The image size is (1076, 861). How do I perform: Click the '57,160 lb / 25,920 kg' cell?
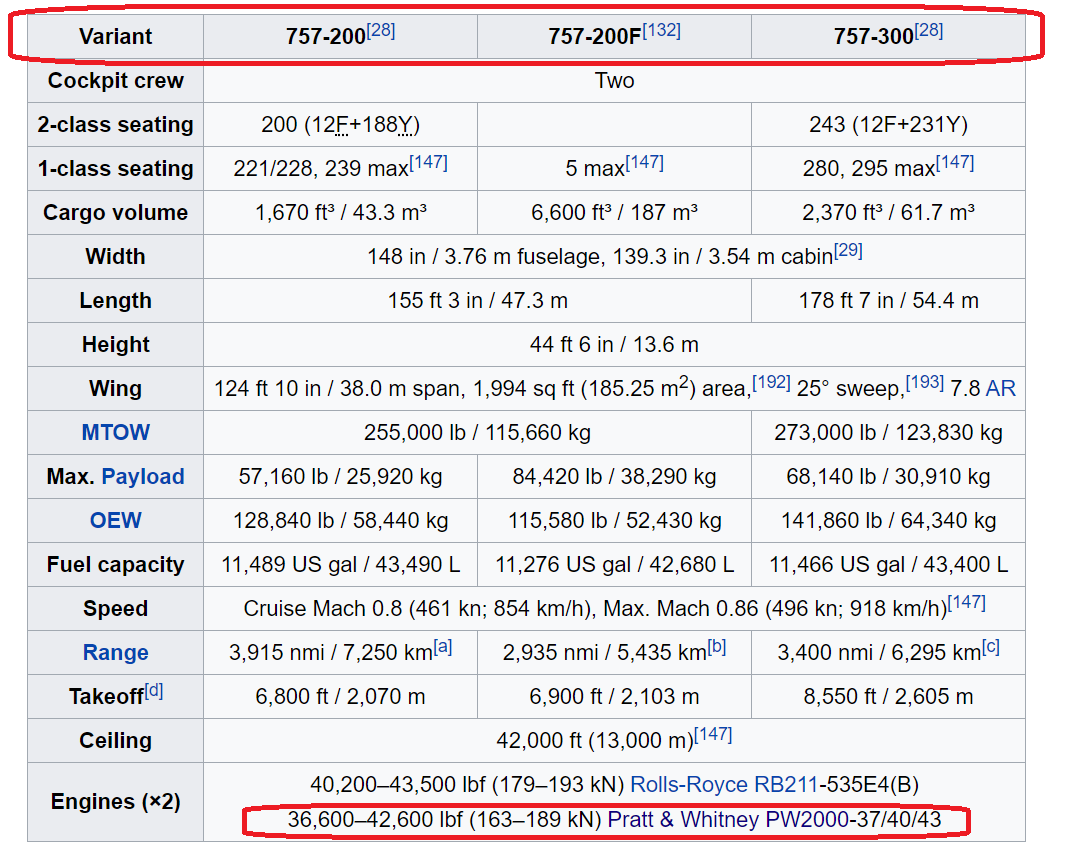tap(340, 476)
